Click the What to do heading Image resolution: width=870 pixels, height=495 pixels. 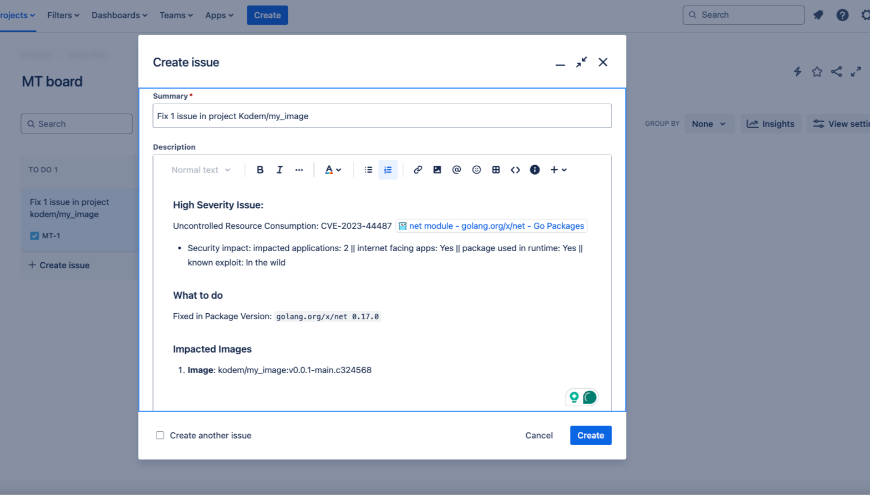point(198,295)
